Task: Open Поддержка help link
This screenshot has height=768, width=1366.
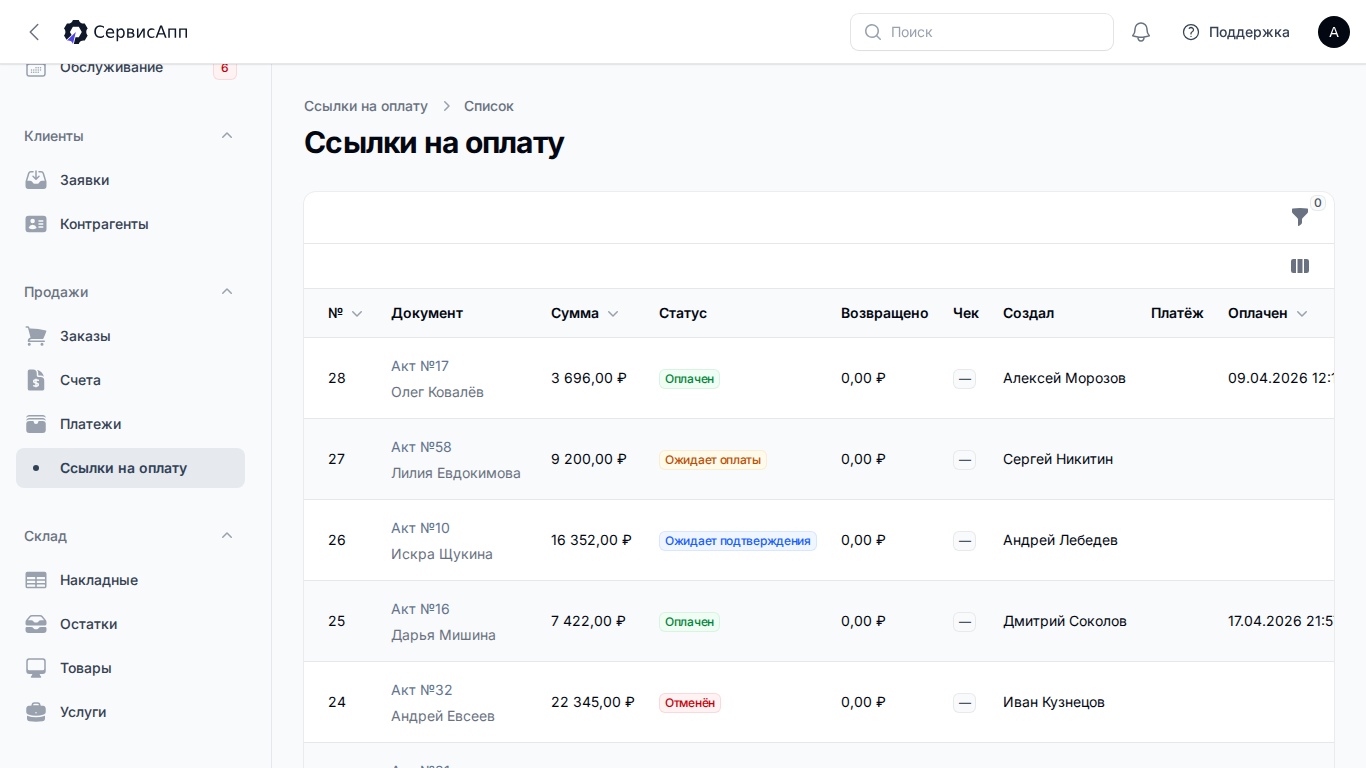Action: click(x=1236, y=32)
